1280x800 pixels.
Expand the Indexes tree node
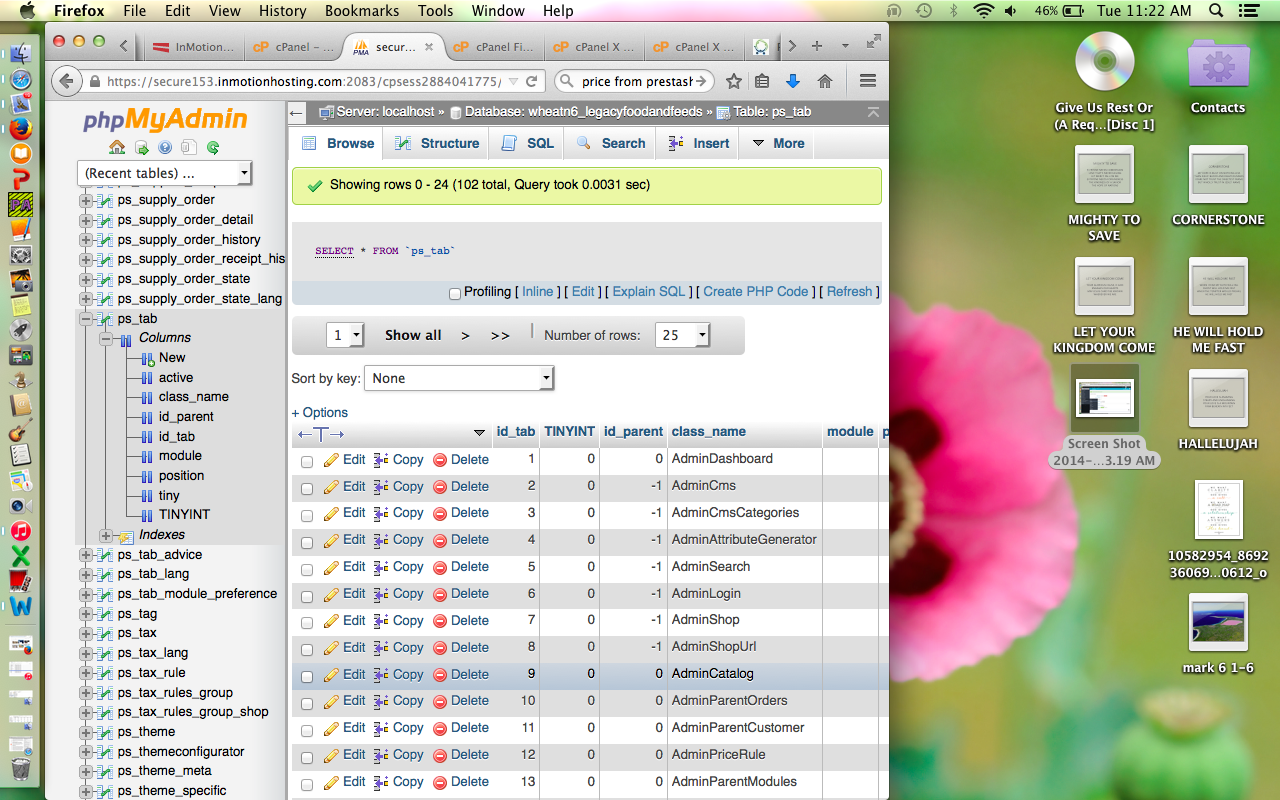pos(105,536)
